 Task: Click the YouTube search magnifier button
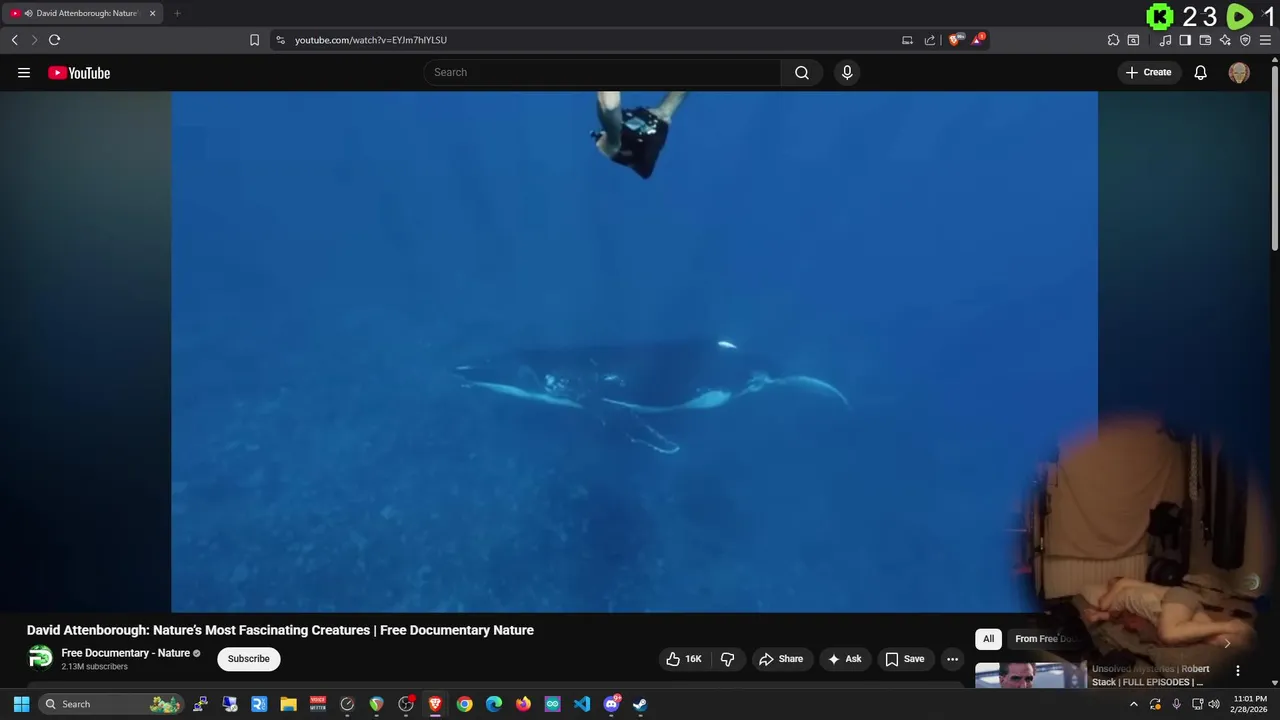click(x=802, y=72)
